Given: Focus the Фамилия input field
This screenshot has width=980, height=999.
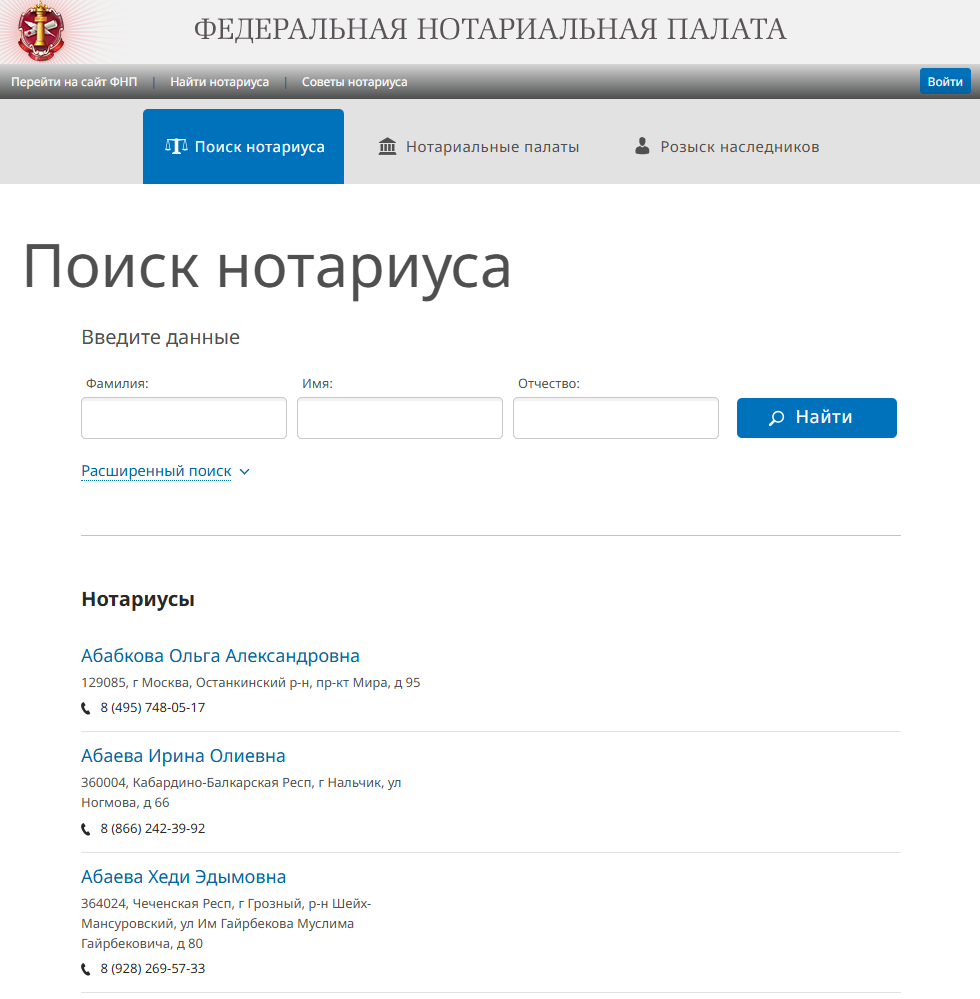Looking at the screenshot, I should pos(184,418).
